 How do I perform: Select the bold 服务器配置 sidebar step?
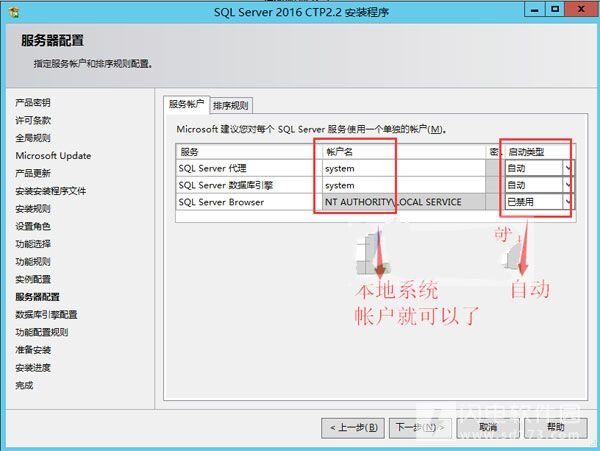[x=38, y=297]
